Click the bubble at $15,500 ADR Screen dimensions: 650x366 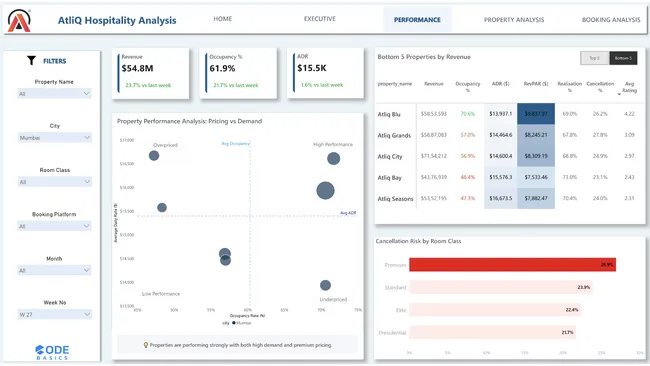tap(162, 208)
